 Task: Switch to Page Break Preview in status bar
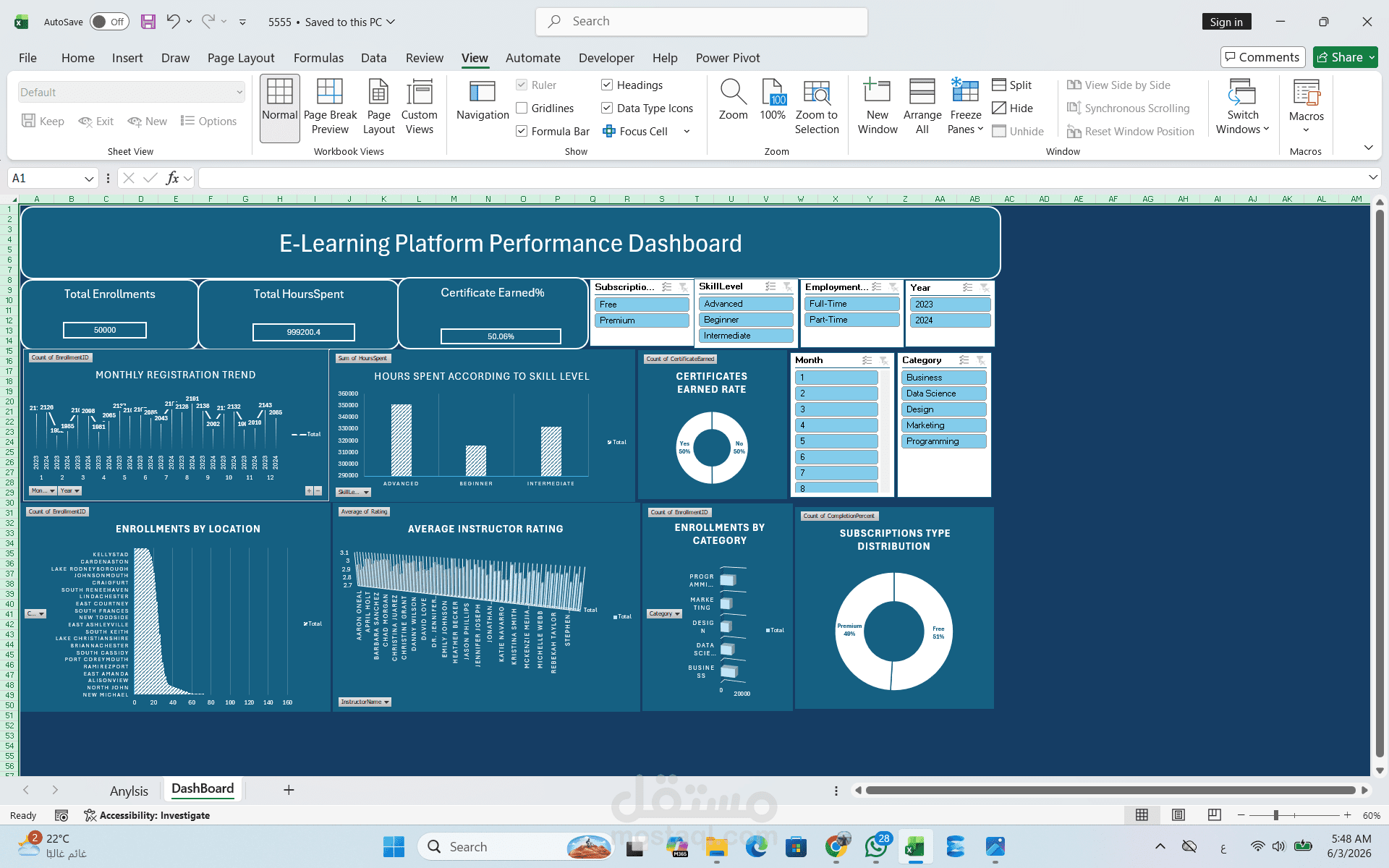click(1215, 815)
